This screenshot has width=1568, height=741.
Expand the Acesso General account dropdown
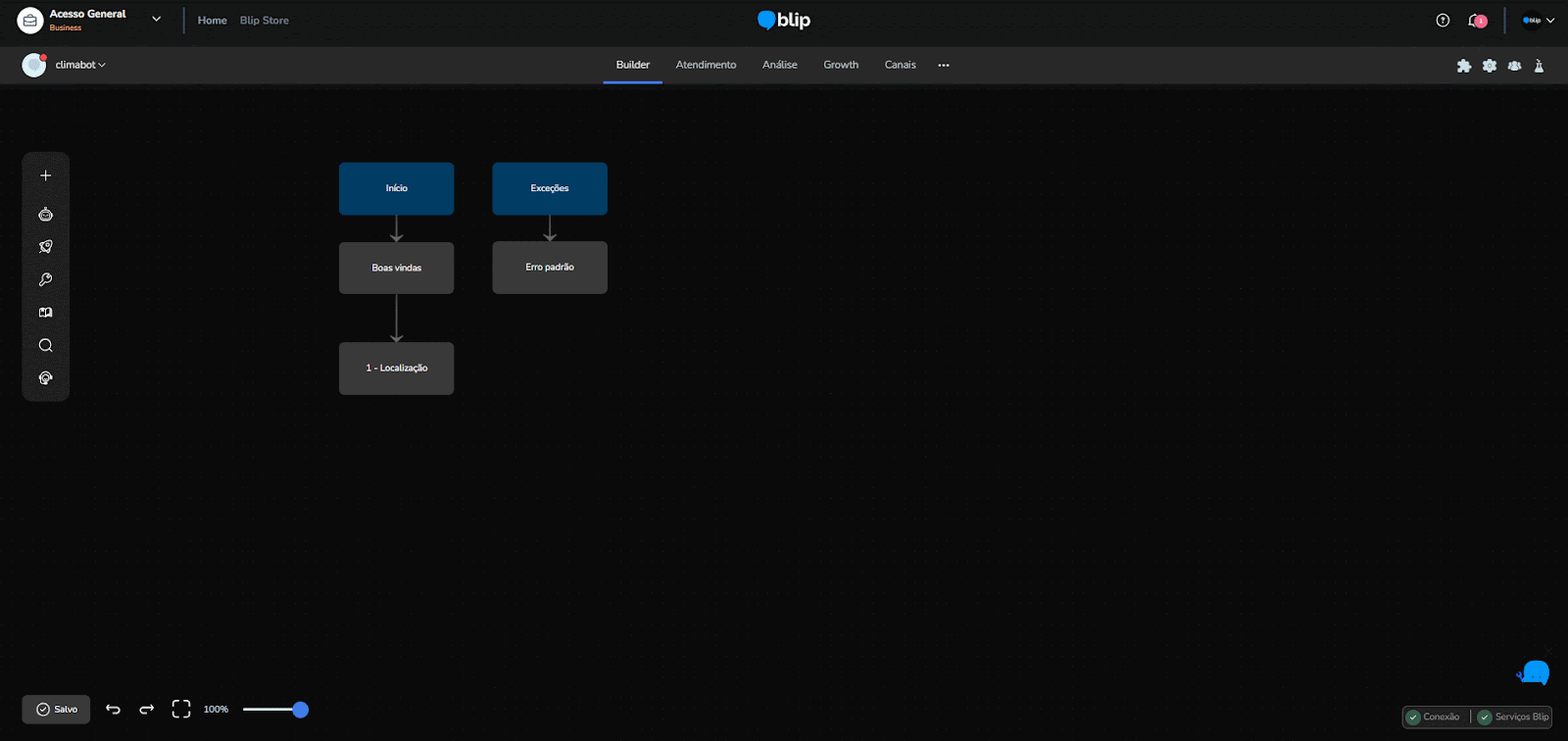tap(156, 19)
